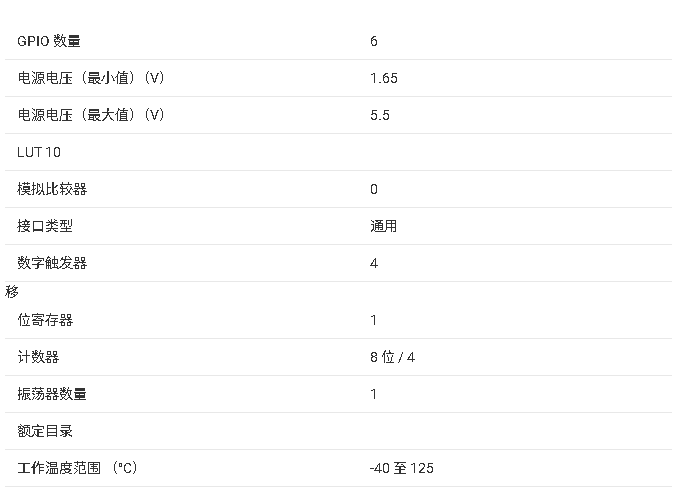Select the 模拟比较器 value 0
Screen dimensions: 680x488
374,189
